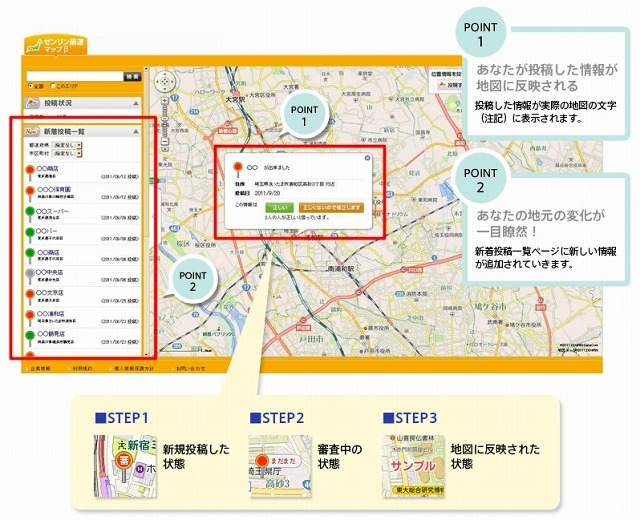Open the 個人情報保護方針 footer link

pos(133,369)
